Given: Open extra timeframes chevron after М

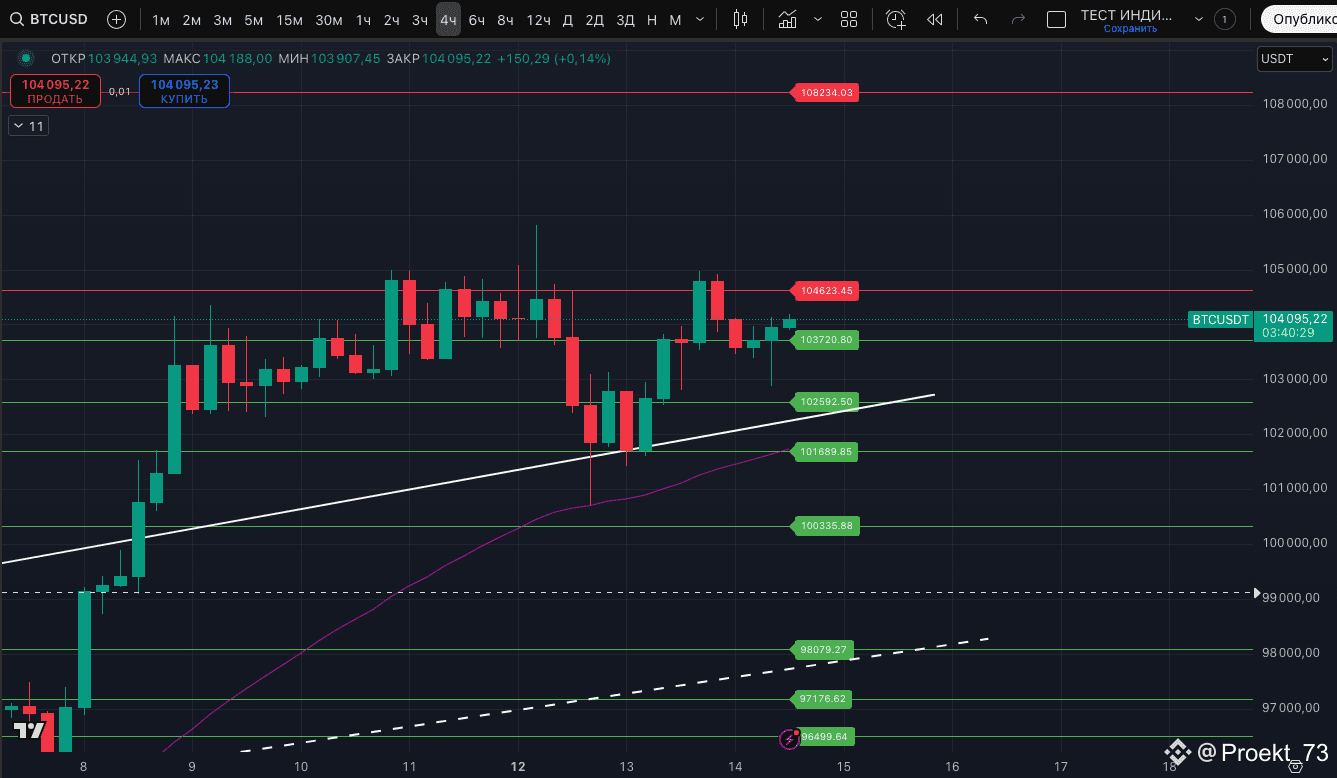Looking at the screenshot, I should 699,18.
